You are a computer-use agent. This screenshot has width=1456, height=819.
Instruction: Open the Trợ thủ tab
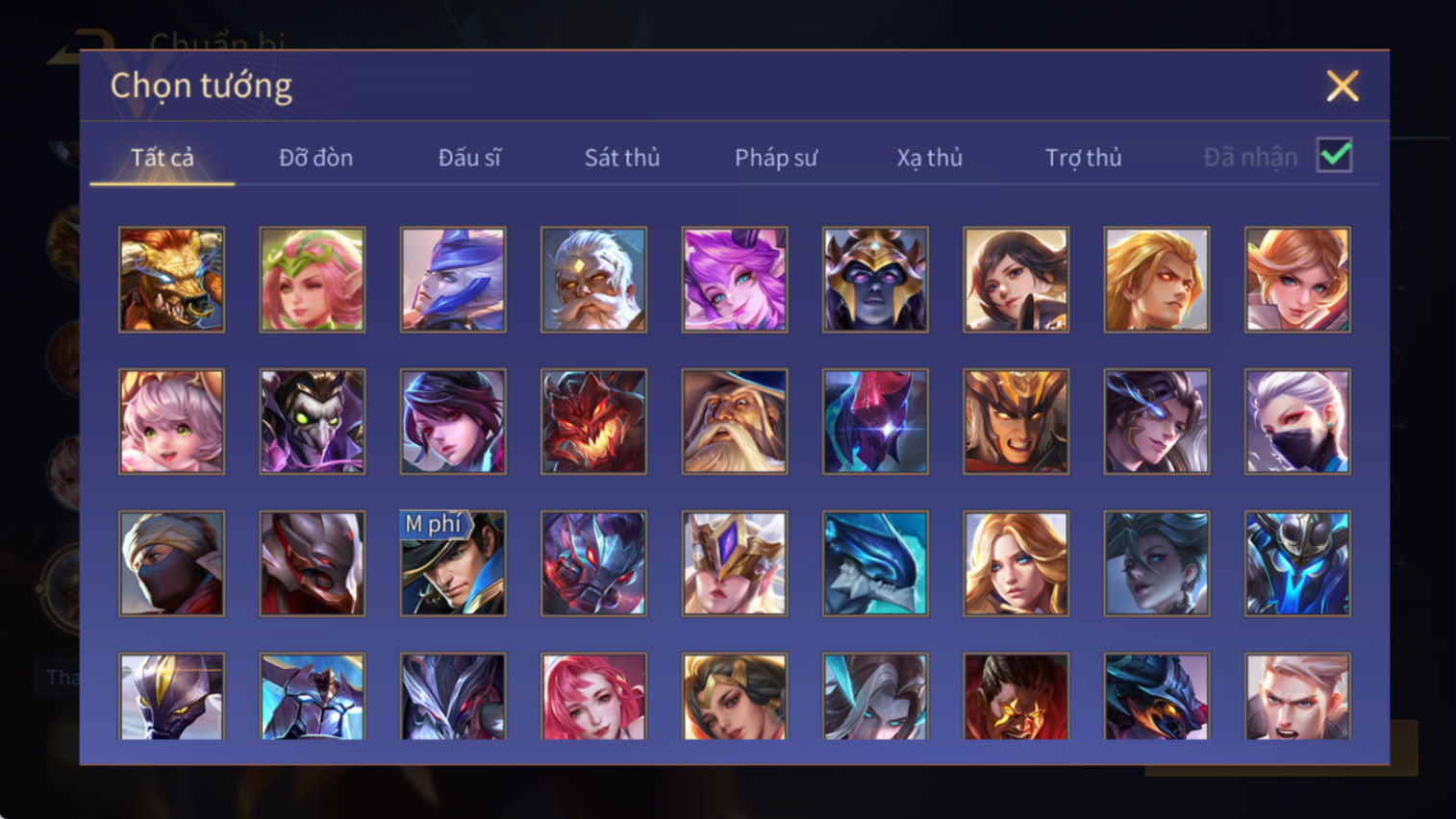(1084, 158)
